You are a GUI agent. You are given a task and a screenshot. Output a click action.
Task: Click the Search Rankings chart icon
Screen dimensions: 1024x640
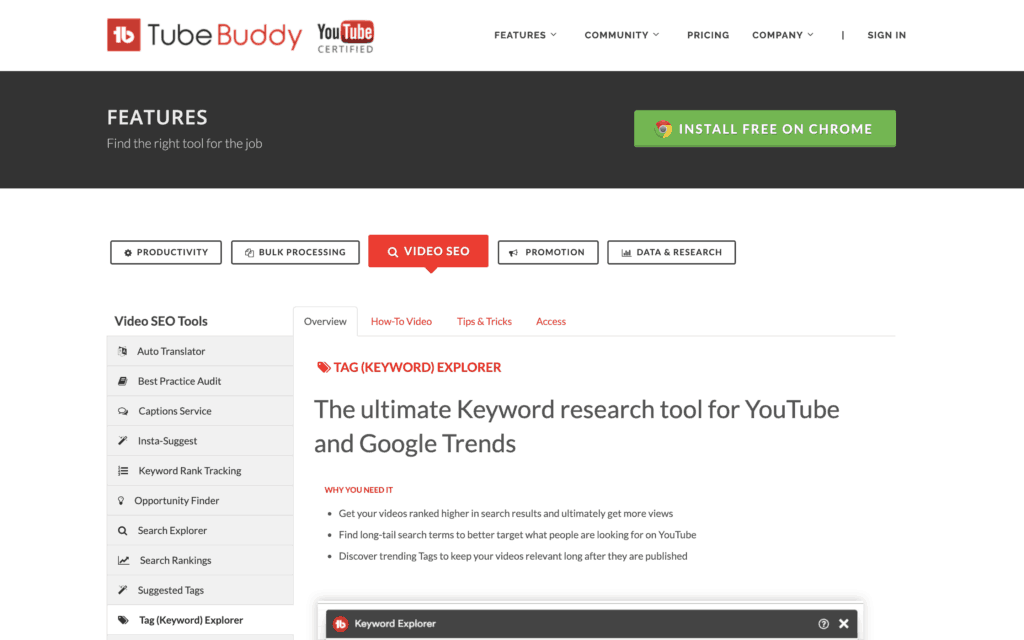[123, 560]
